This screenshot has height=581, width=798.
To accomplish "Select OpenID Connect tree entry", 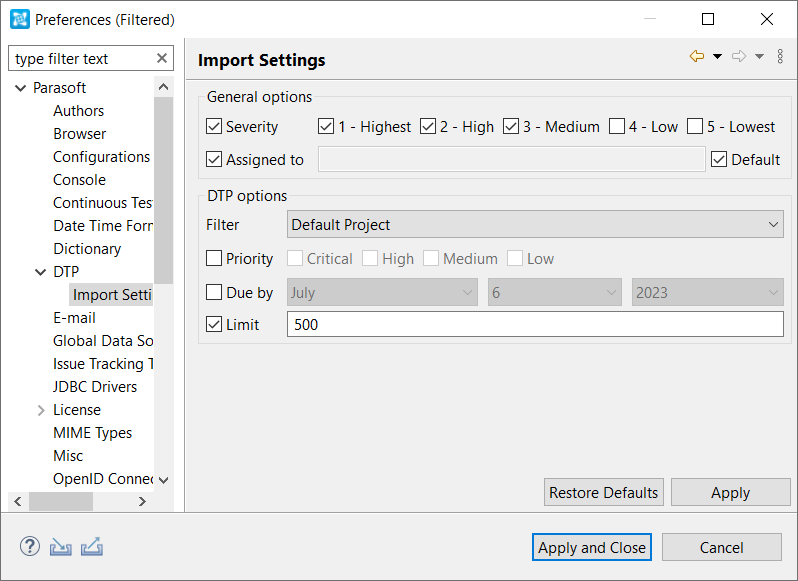I will tap(103, 479).
